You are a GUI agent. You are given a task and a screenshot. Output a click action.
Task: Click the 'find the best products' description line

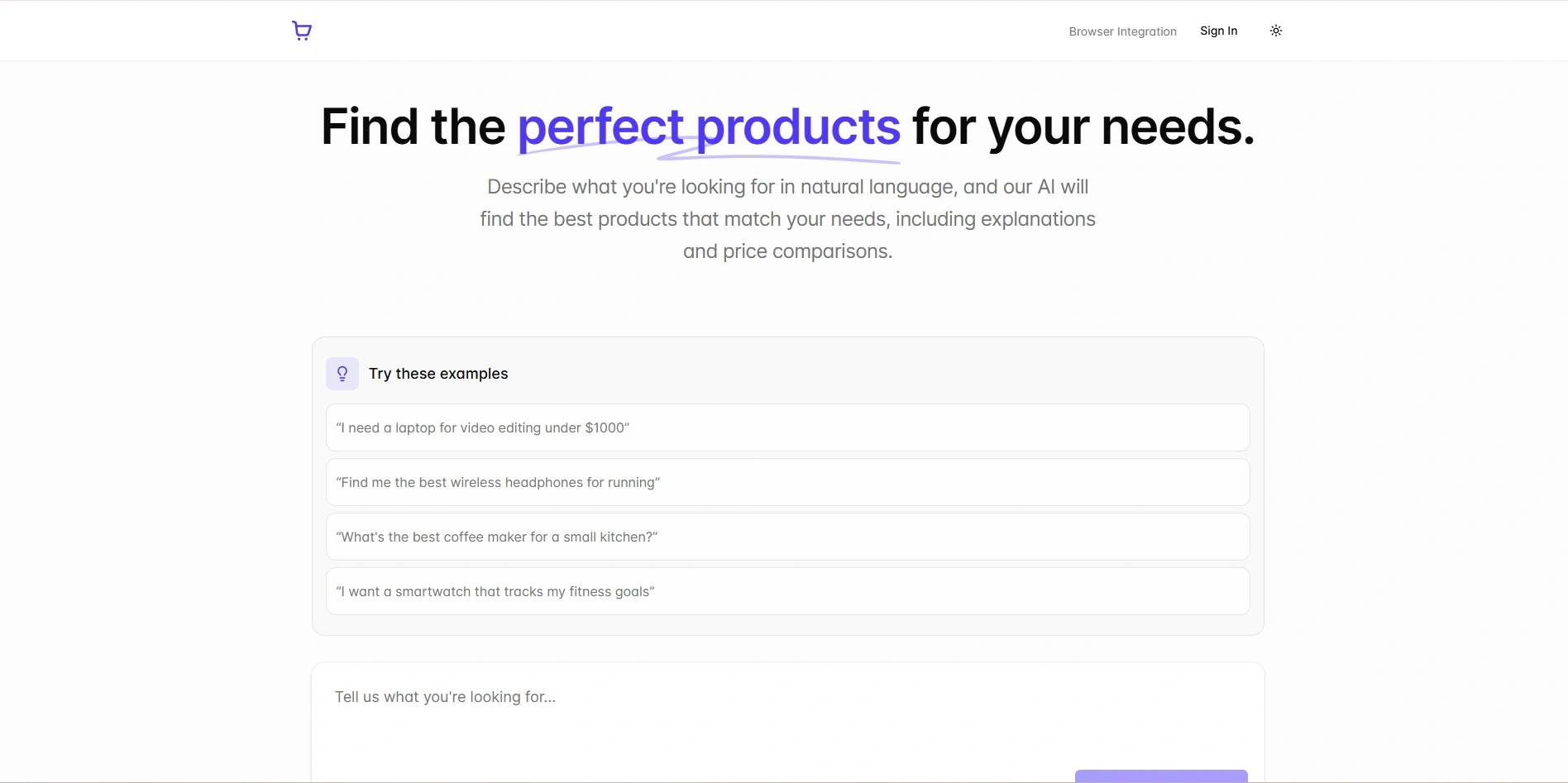click(787, 219)
